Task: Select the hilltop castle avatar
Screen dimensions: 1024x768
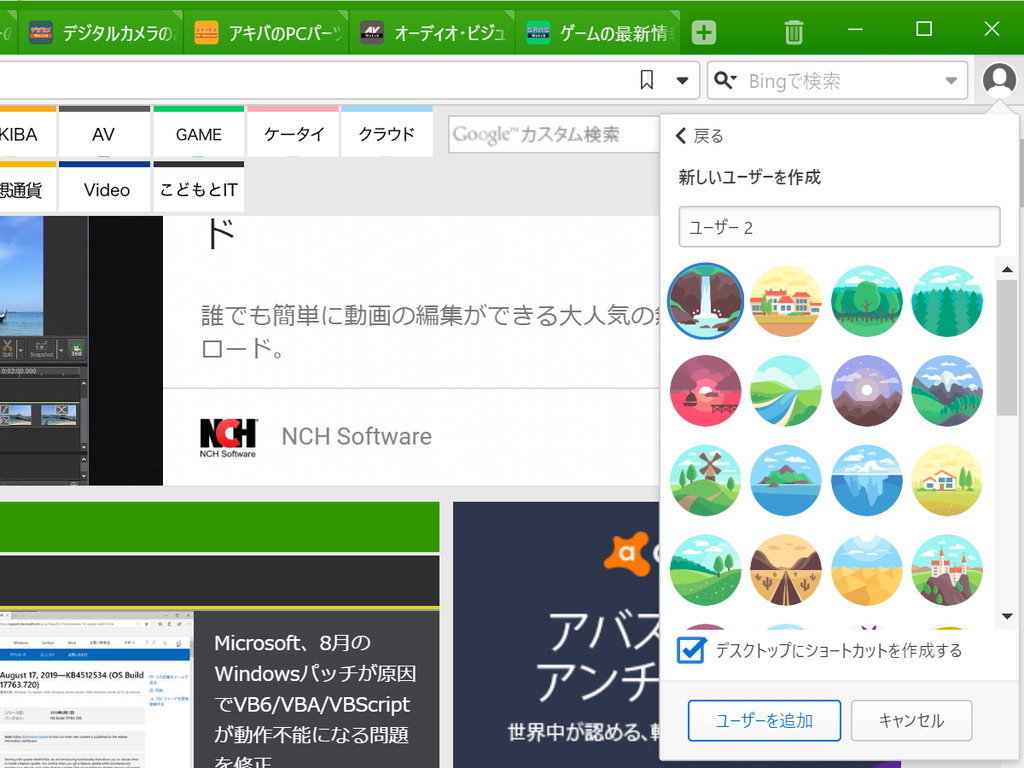Action: [946, 570]
